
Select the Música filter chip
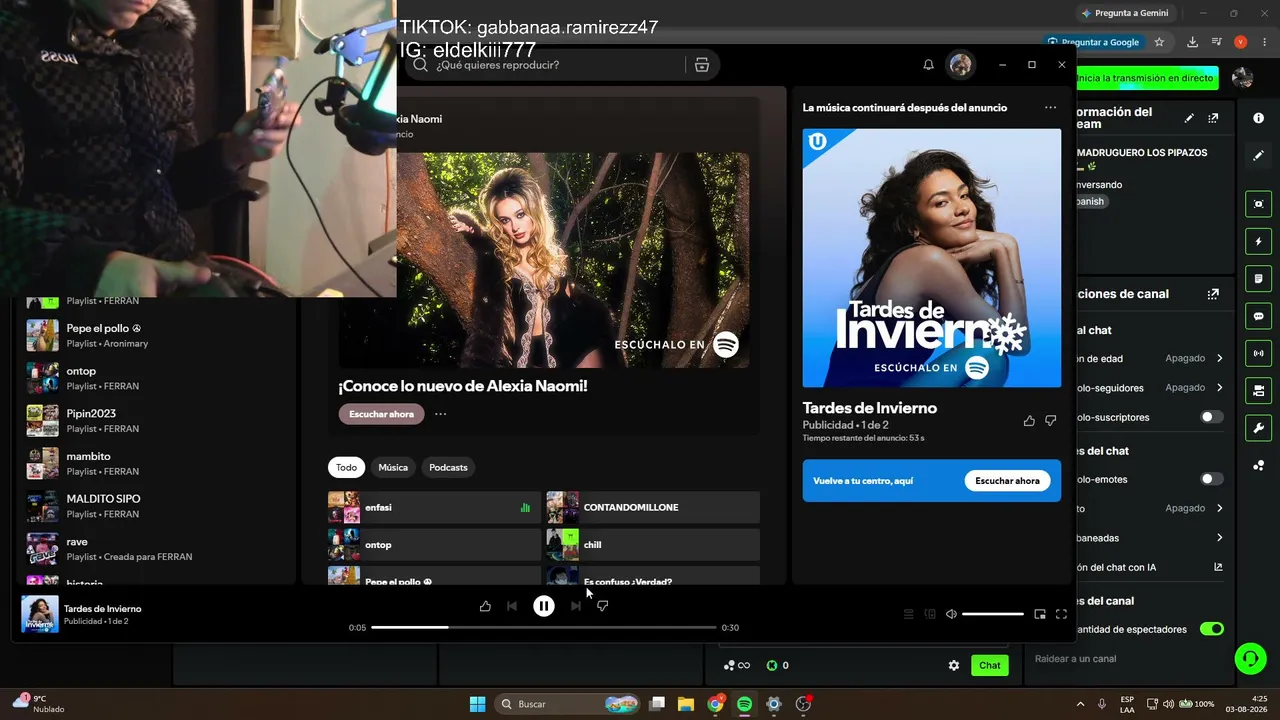click(393, 467)
